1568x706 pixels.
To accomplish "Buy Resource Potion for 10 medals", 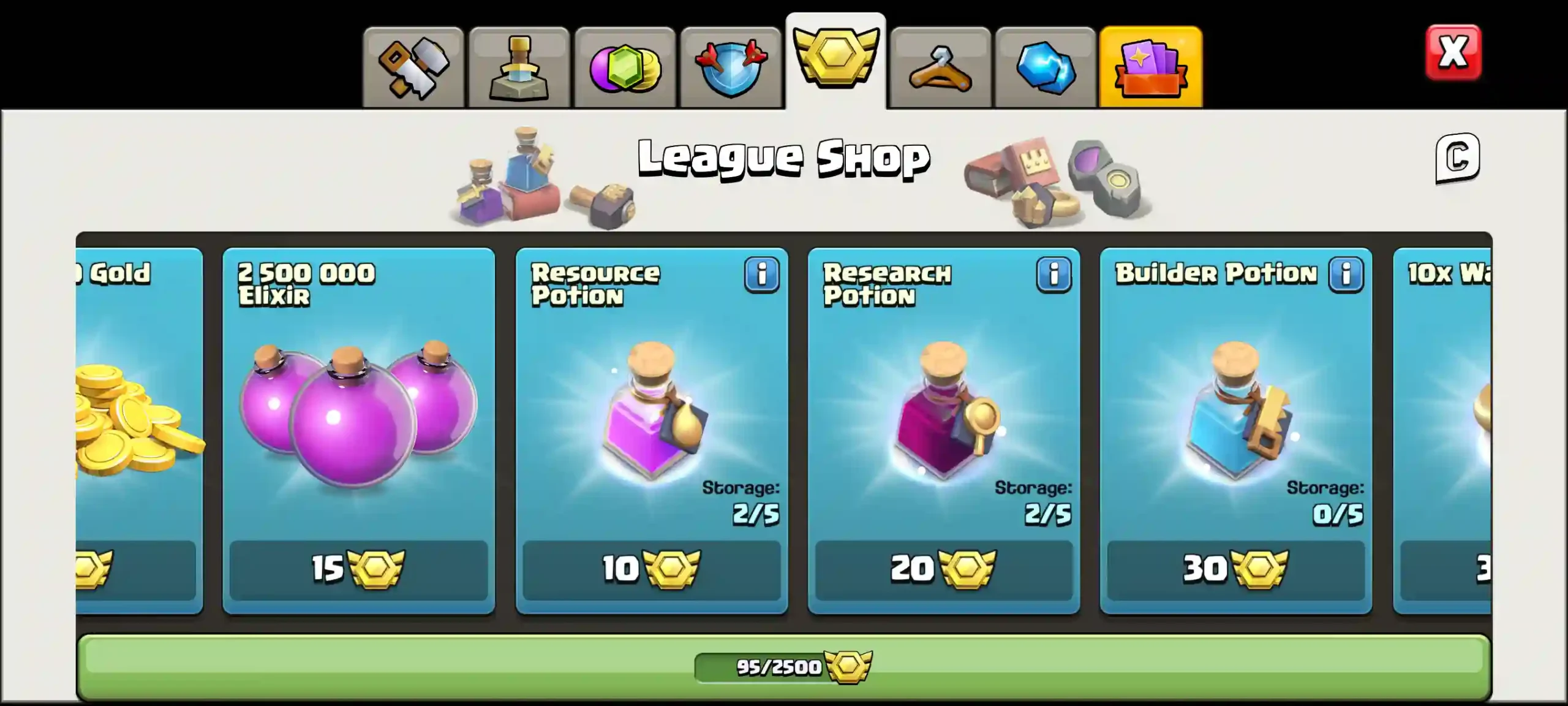I will point(652,570).
